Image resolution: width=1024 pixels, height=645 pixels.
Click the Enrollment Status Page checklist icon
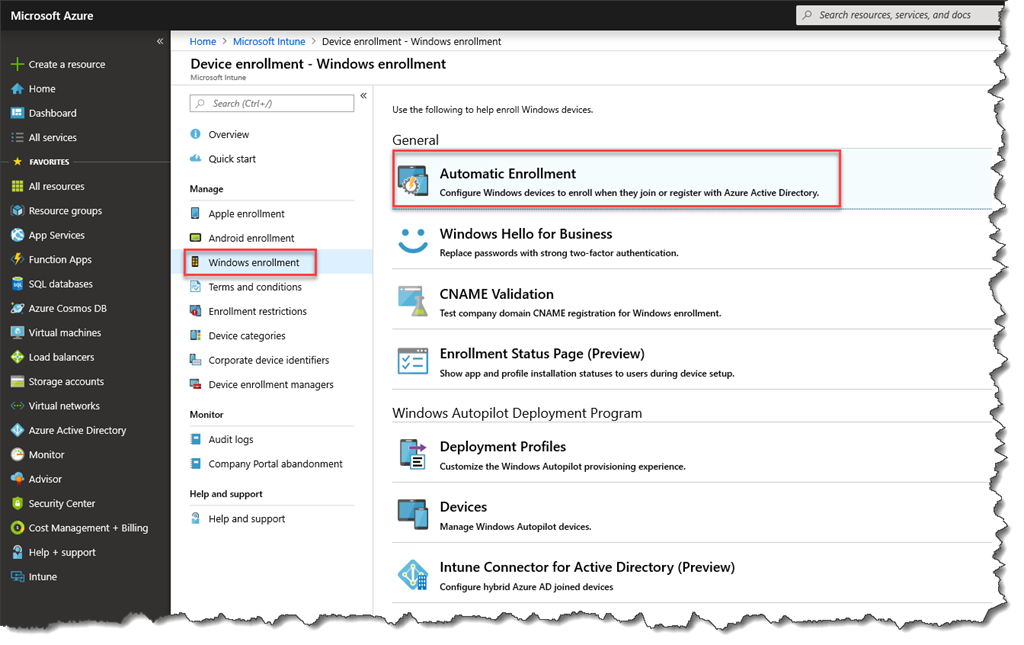(x=413, y=361)
